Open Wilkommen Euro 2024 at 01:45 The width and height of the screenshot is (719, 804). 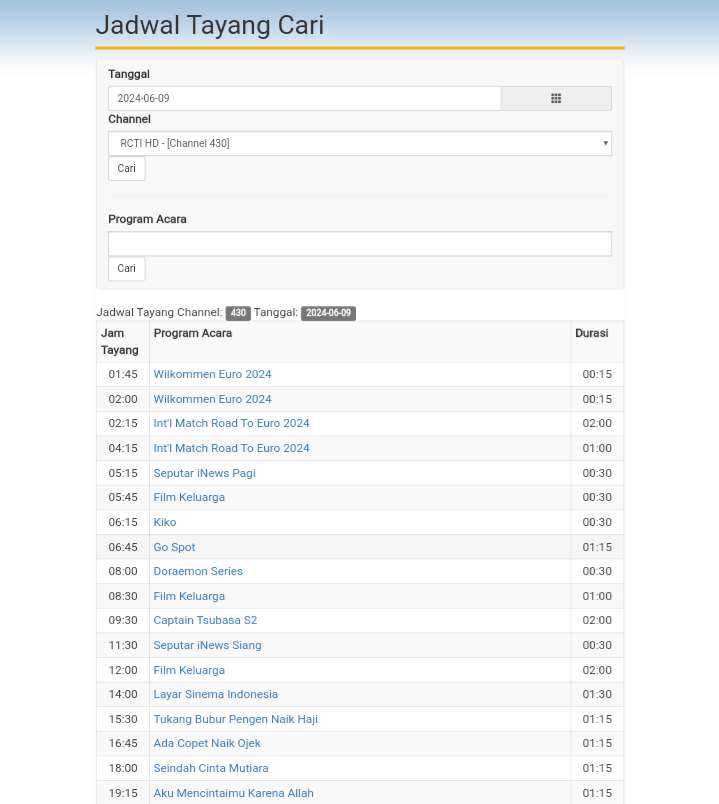[212, 374]
